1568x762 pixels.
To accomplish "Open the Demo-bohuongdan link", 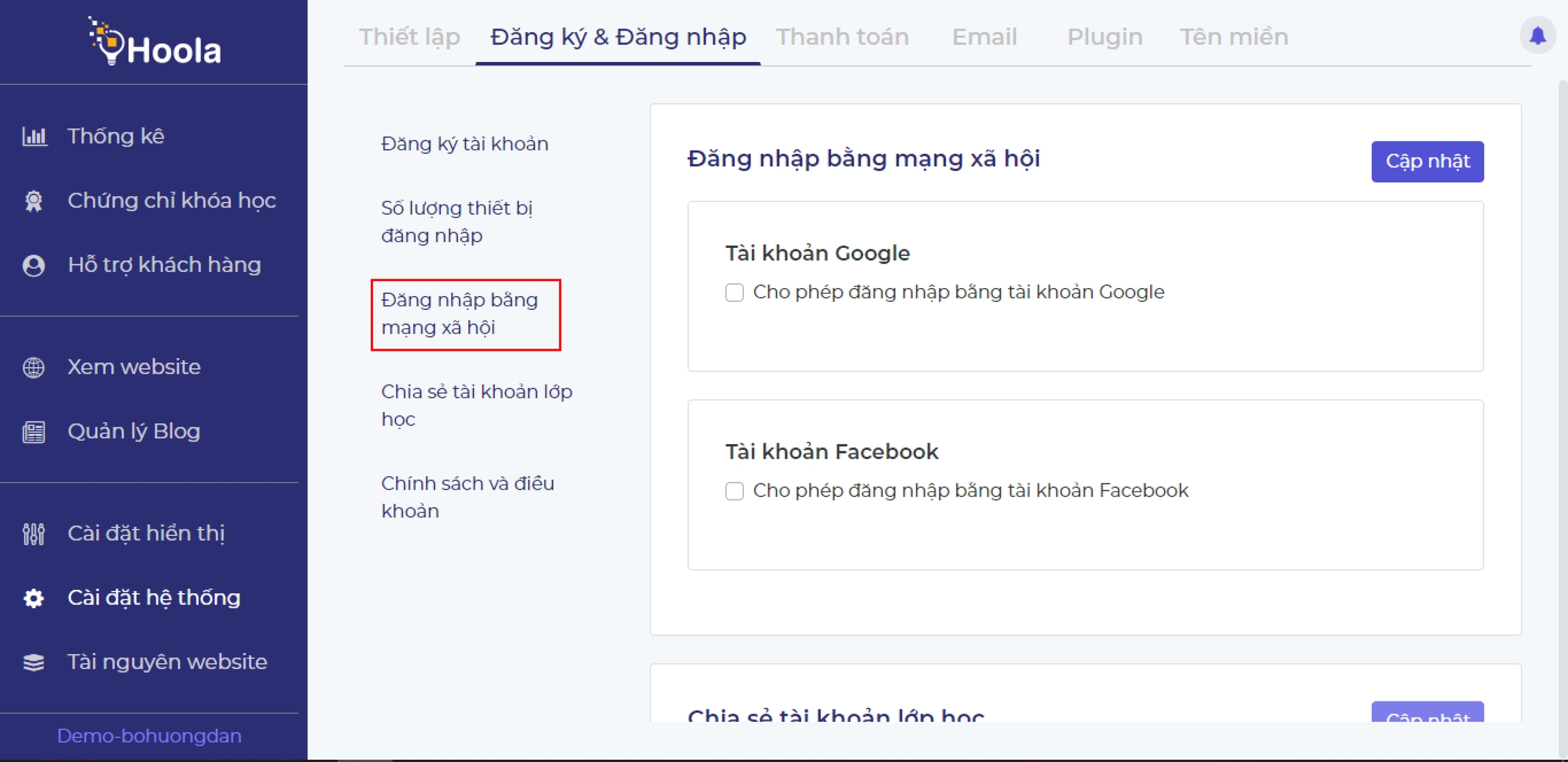I will [x=149, y=736].
